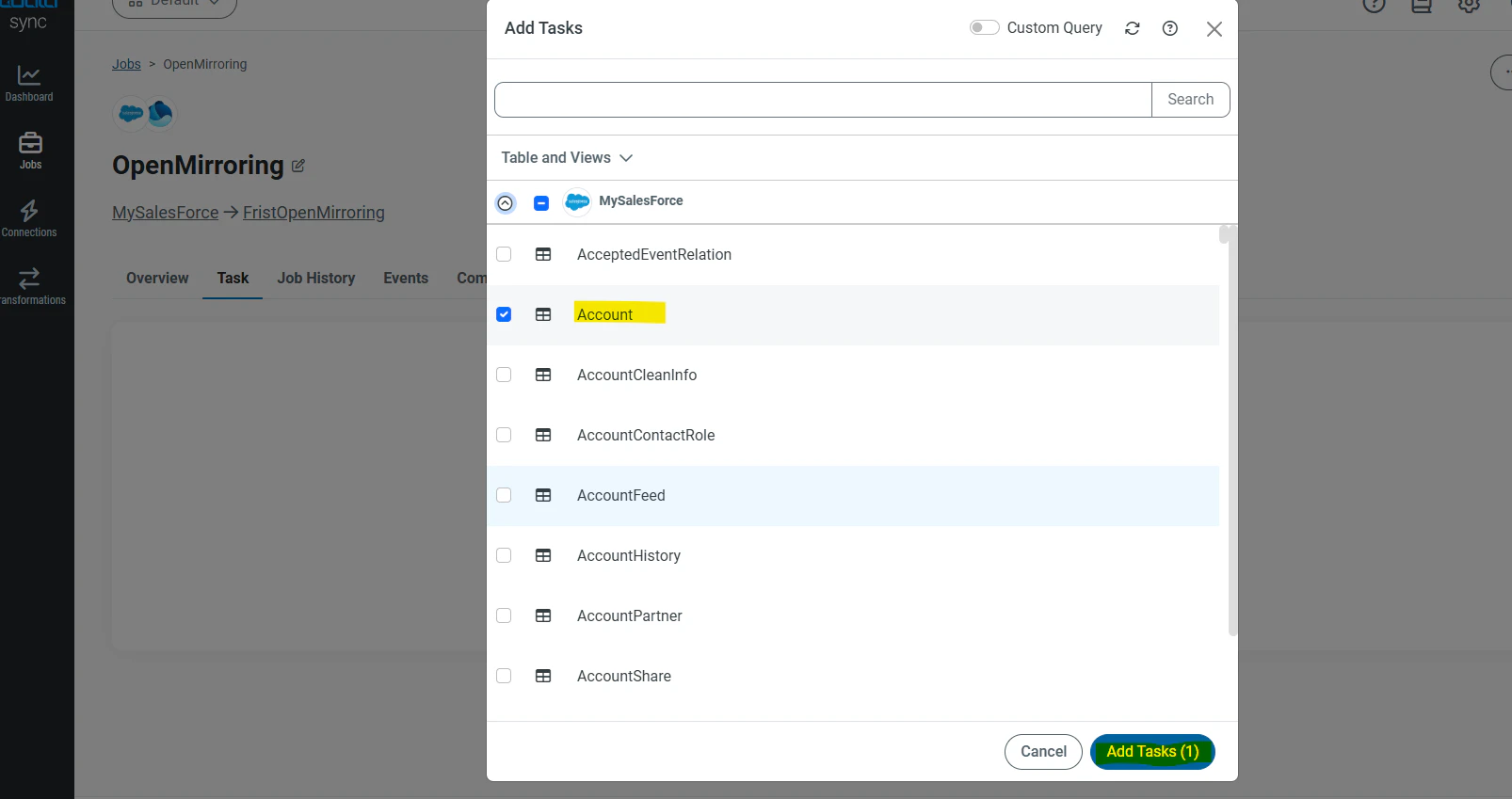Check the AccountFeed checkbox
This screenshot has width=1512, height=799.
504,495
